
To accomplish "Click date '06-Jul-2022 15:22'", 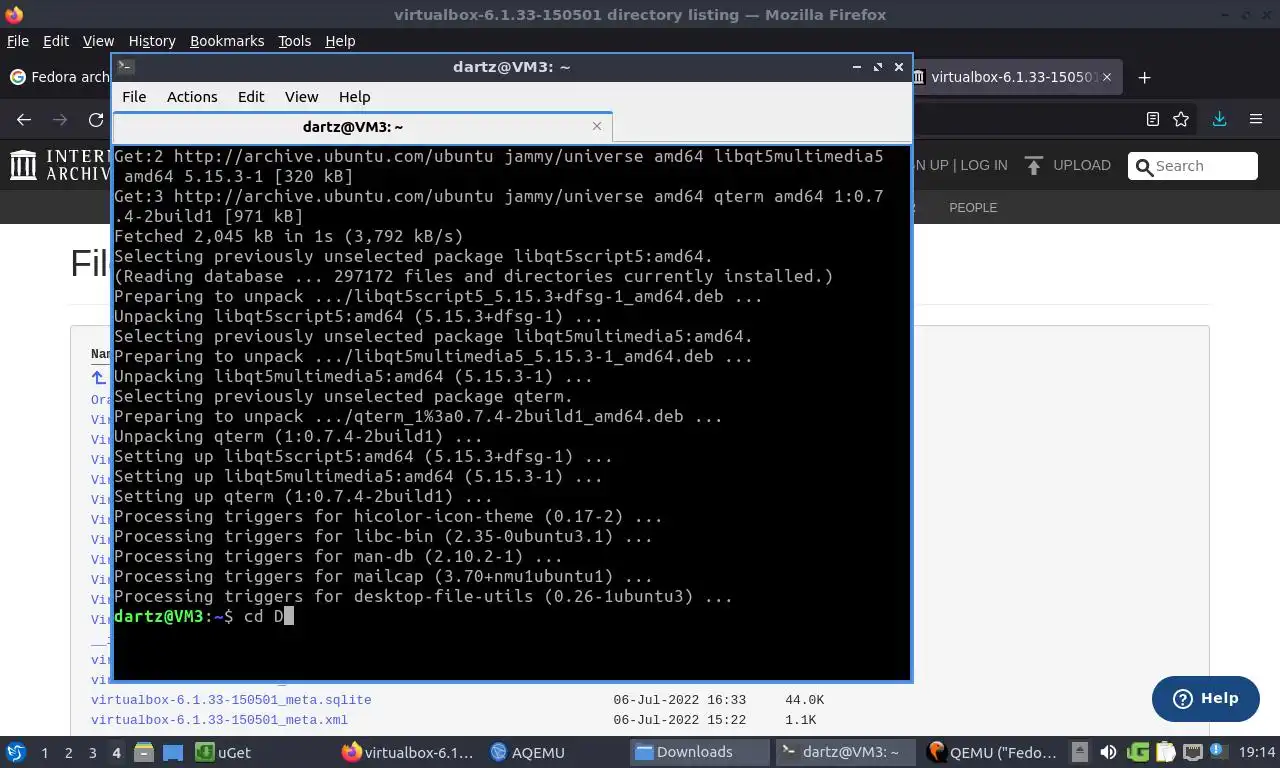I will click(x=679, y=720).
